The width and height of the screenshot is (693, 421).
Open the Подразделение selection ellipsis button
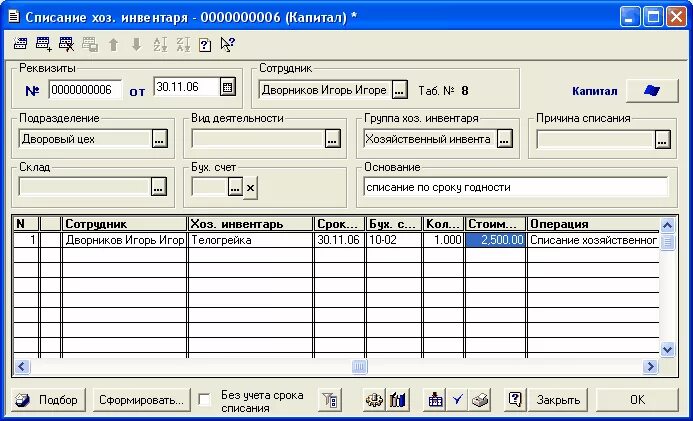pos(159,139)
